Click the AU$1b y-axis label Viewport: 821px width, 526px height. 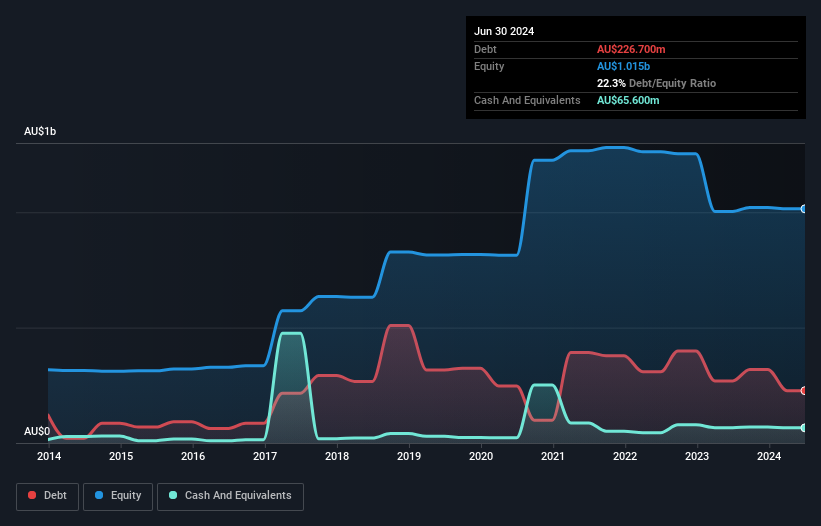40,131
